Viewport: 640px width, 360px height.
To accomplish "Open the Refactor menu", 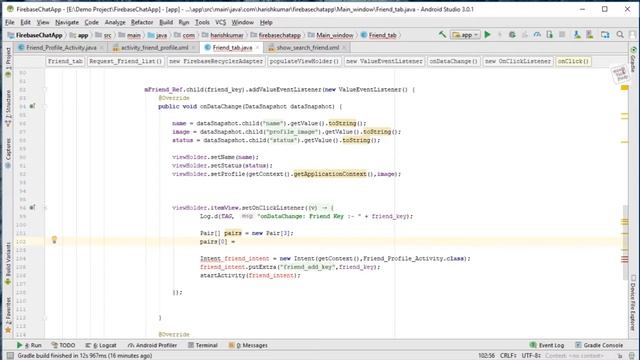I will (x=142, y=22).
